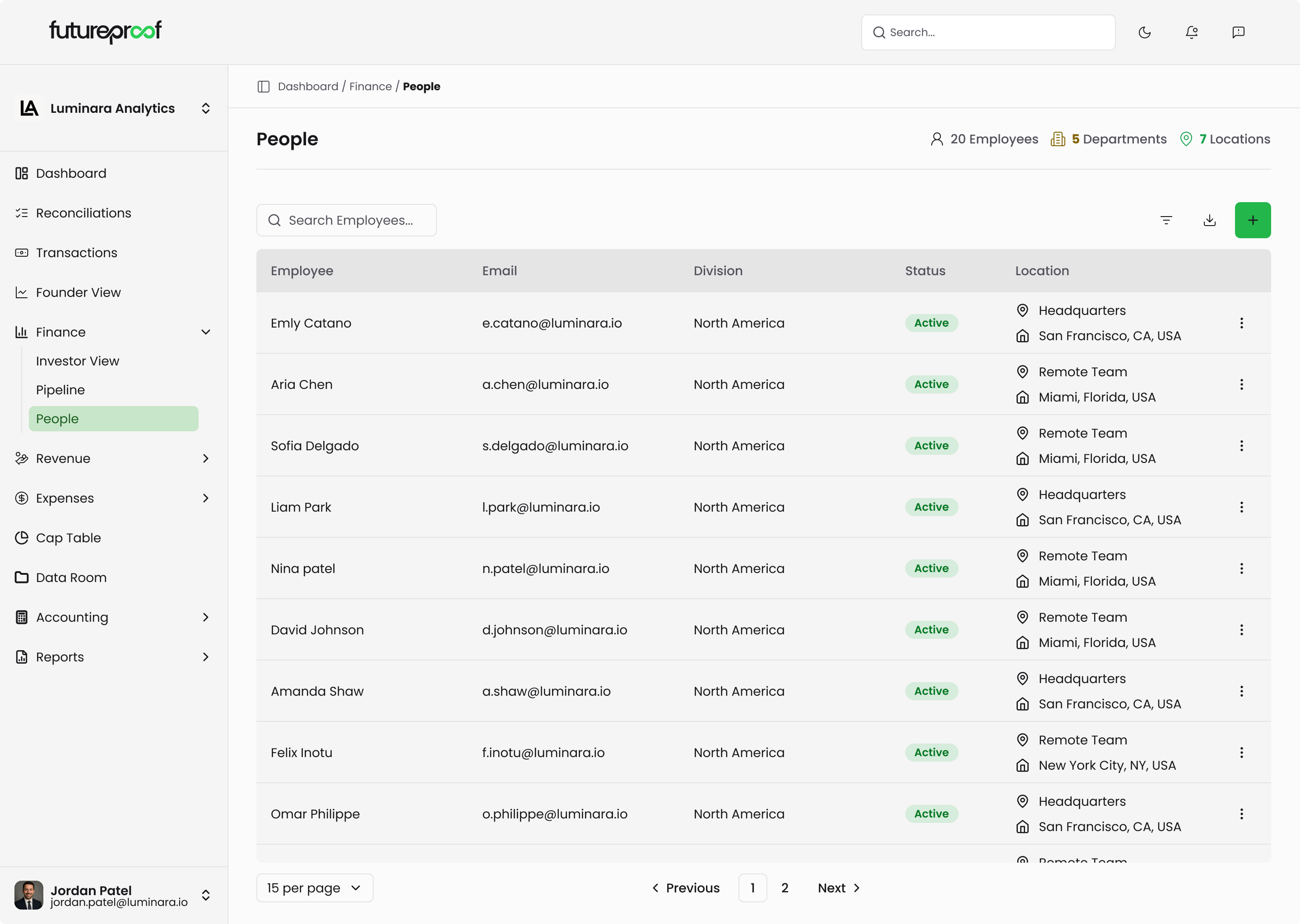This screenshot has height=924, width=1300.
Task: Open row actions menu for Emly Catano
Action: [x=1241, y=323]
